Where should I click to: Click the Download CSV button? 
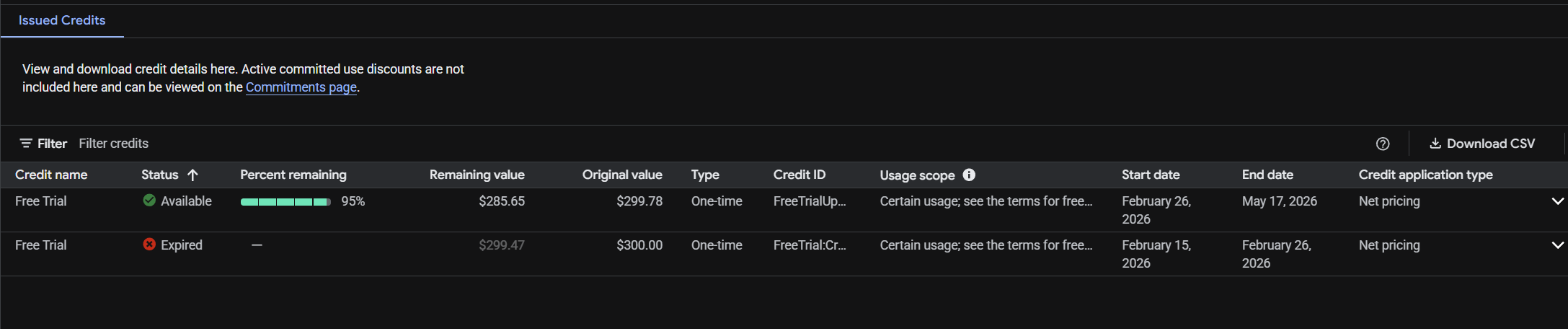click(1482, 144)
